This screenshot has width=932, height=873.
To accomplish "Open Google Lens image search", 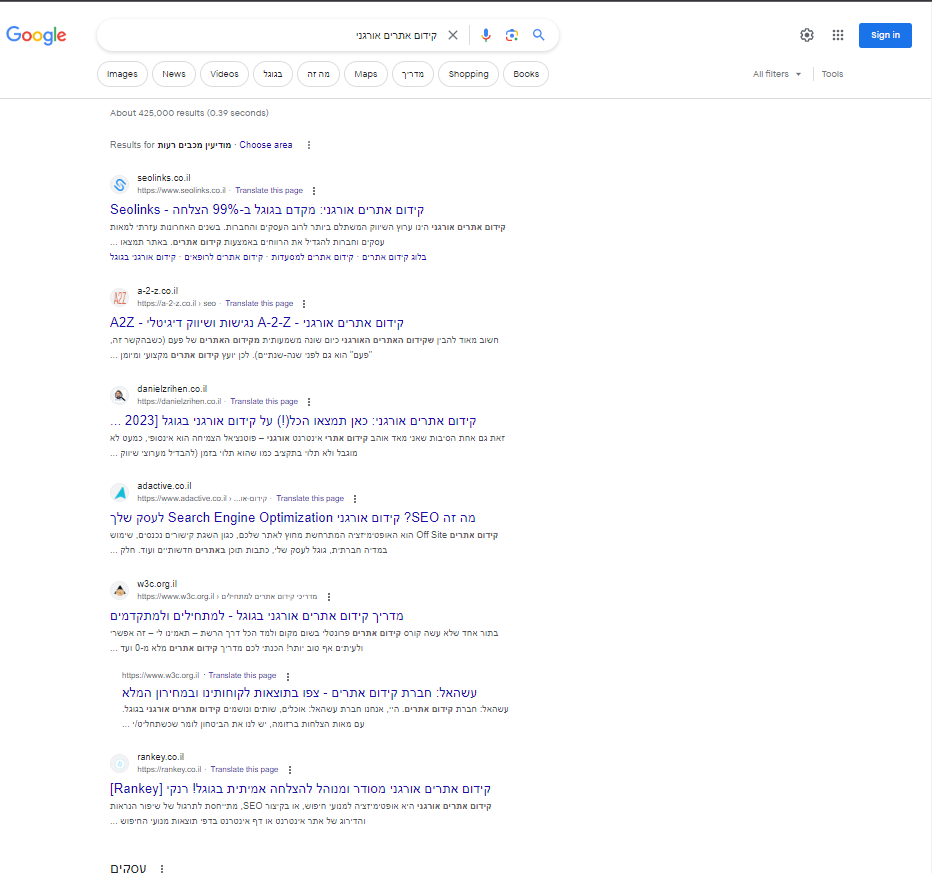I will pyautogui.click(x=512, y=35).
